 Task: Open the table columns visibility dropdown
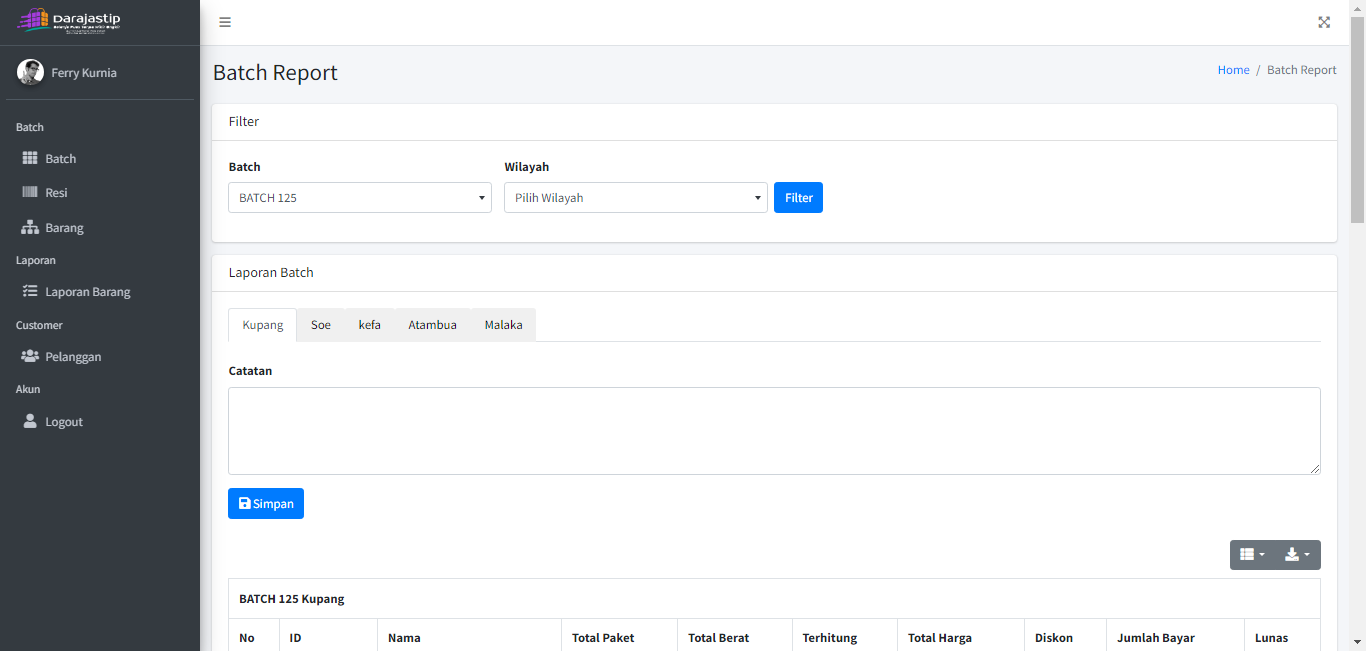pos(1252,555)
